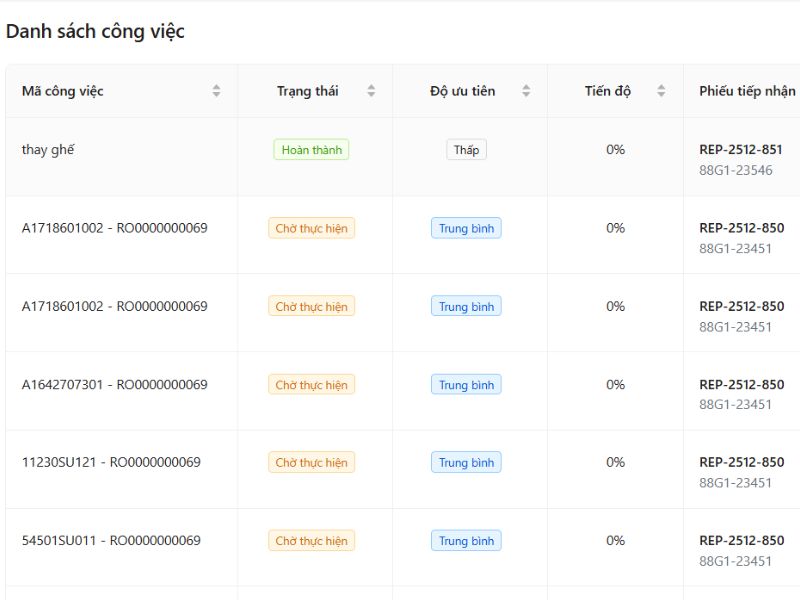Screen dimensions: 800x600
Task: Open the thay ghế job row
Action: point(48,150)
